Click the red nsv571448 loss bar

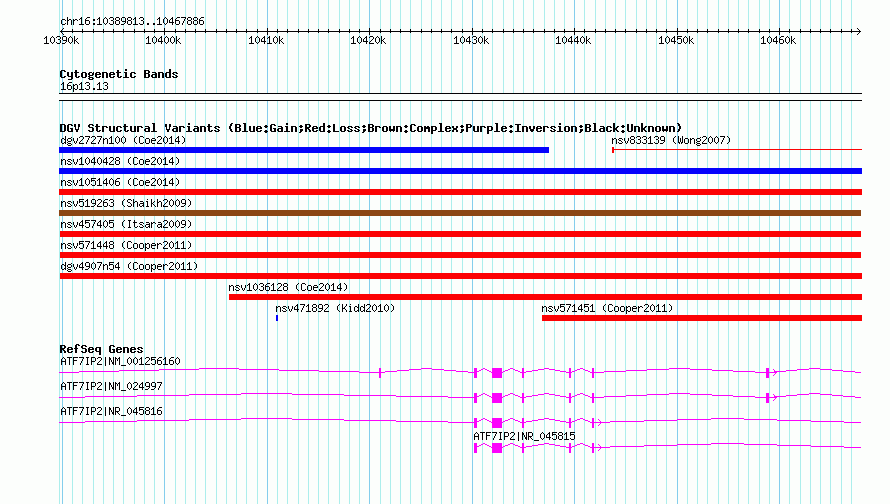pos(460,255)
